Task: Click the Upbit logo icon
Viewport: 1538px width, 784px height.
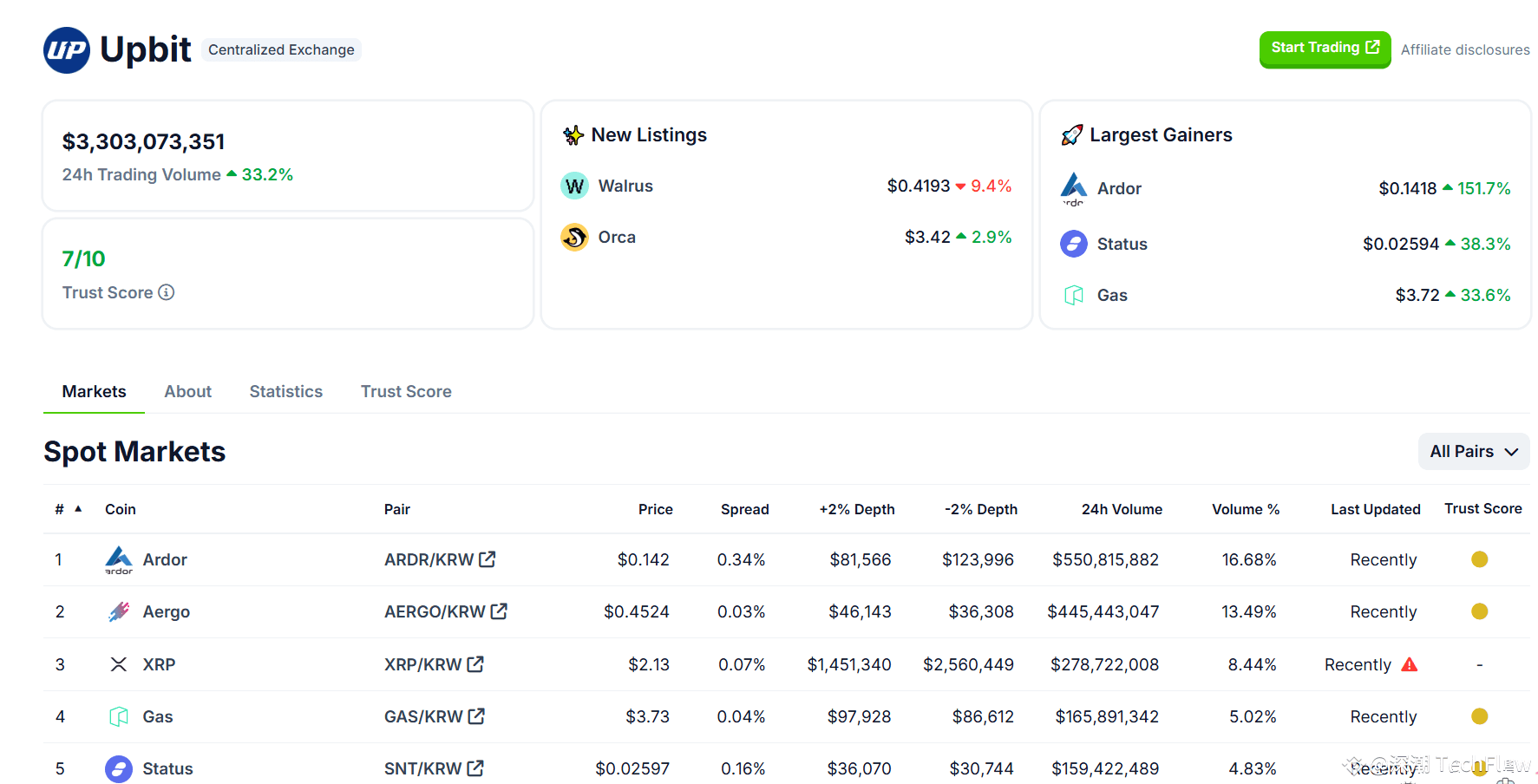Action: pyautogui.click(x=67, y=50)
